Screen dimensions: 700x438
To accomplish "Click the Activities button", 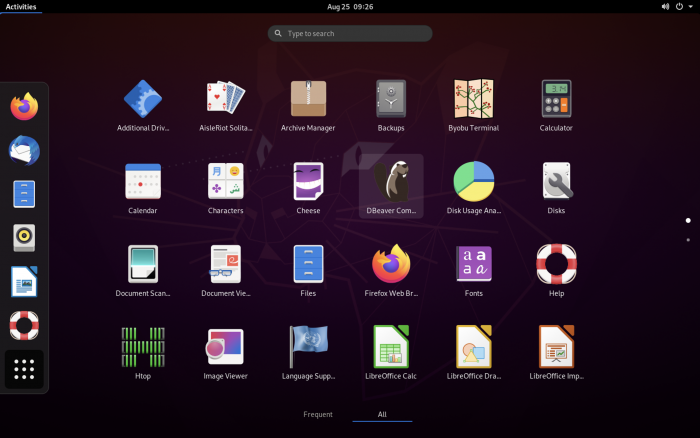I will (21, 7).
